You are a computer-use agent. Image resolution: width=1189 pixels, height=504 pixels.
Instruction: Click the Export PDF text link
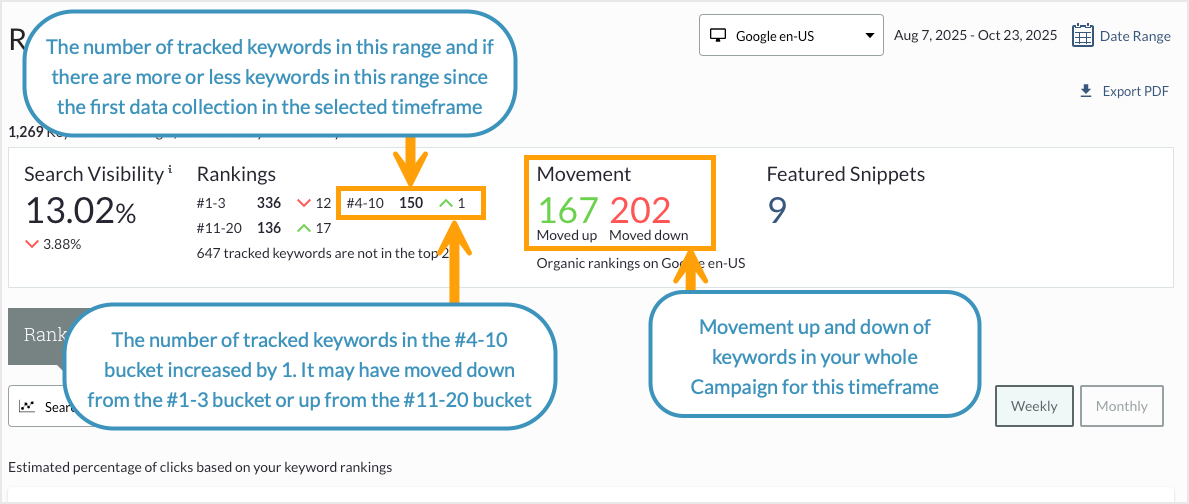tap(1135, 91)
